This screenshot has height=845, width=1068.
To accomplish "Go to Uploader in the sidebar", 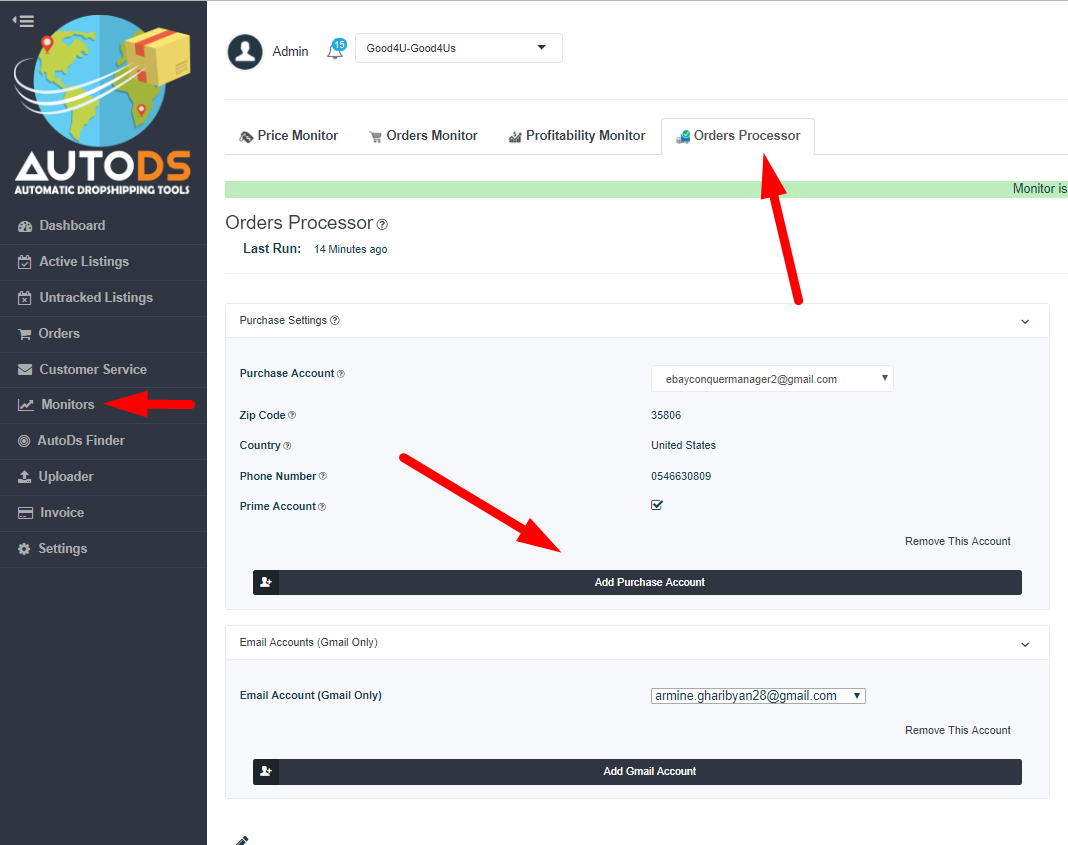I will [104, 477].
